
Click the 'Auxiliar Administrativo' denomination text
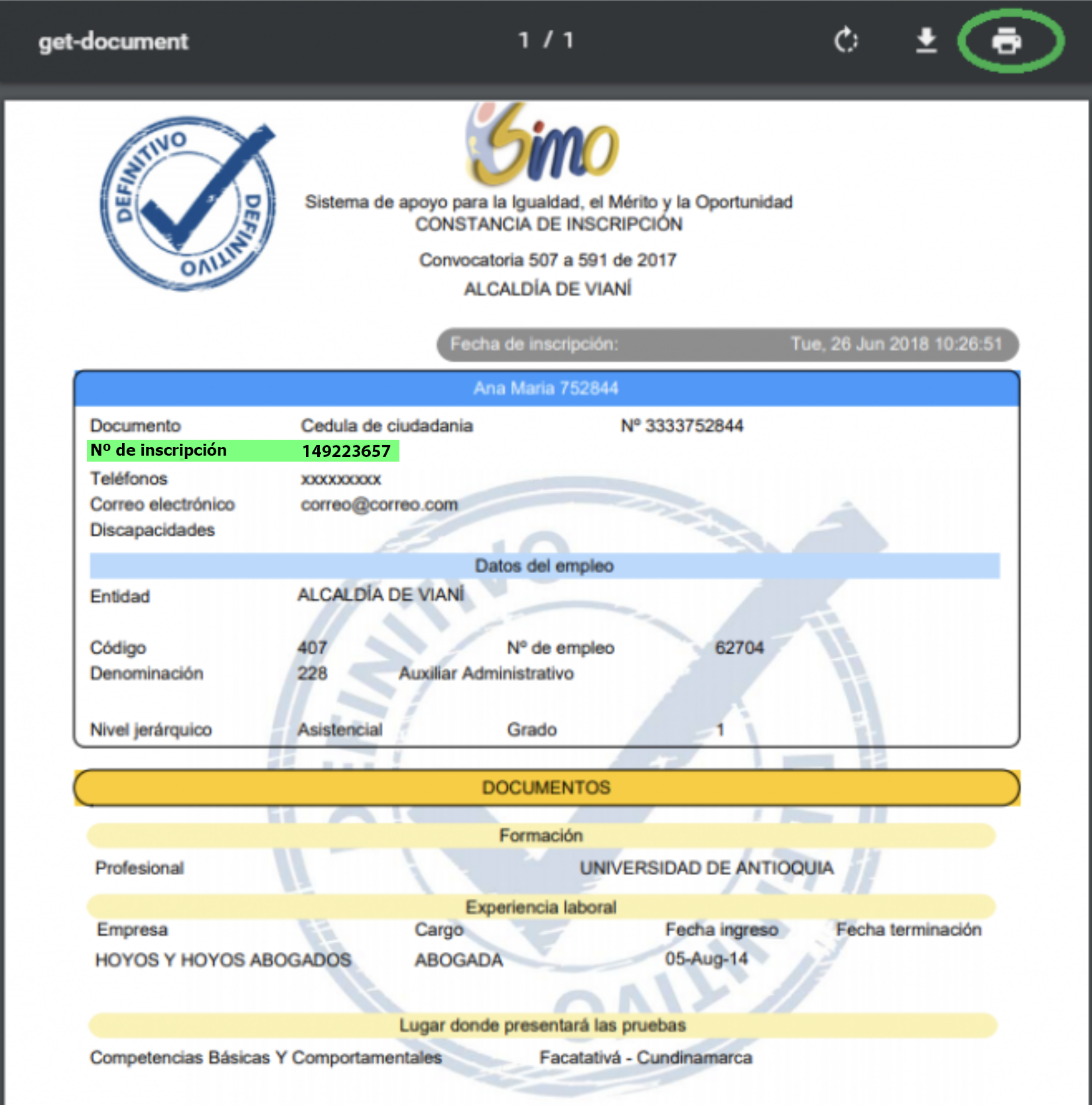click(486, 673)
